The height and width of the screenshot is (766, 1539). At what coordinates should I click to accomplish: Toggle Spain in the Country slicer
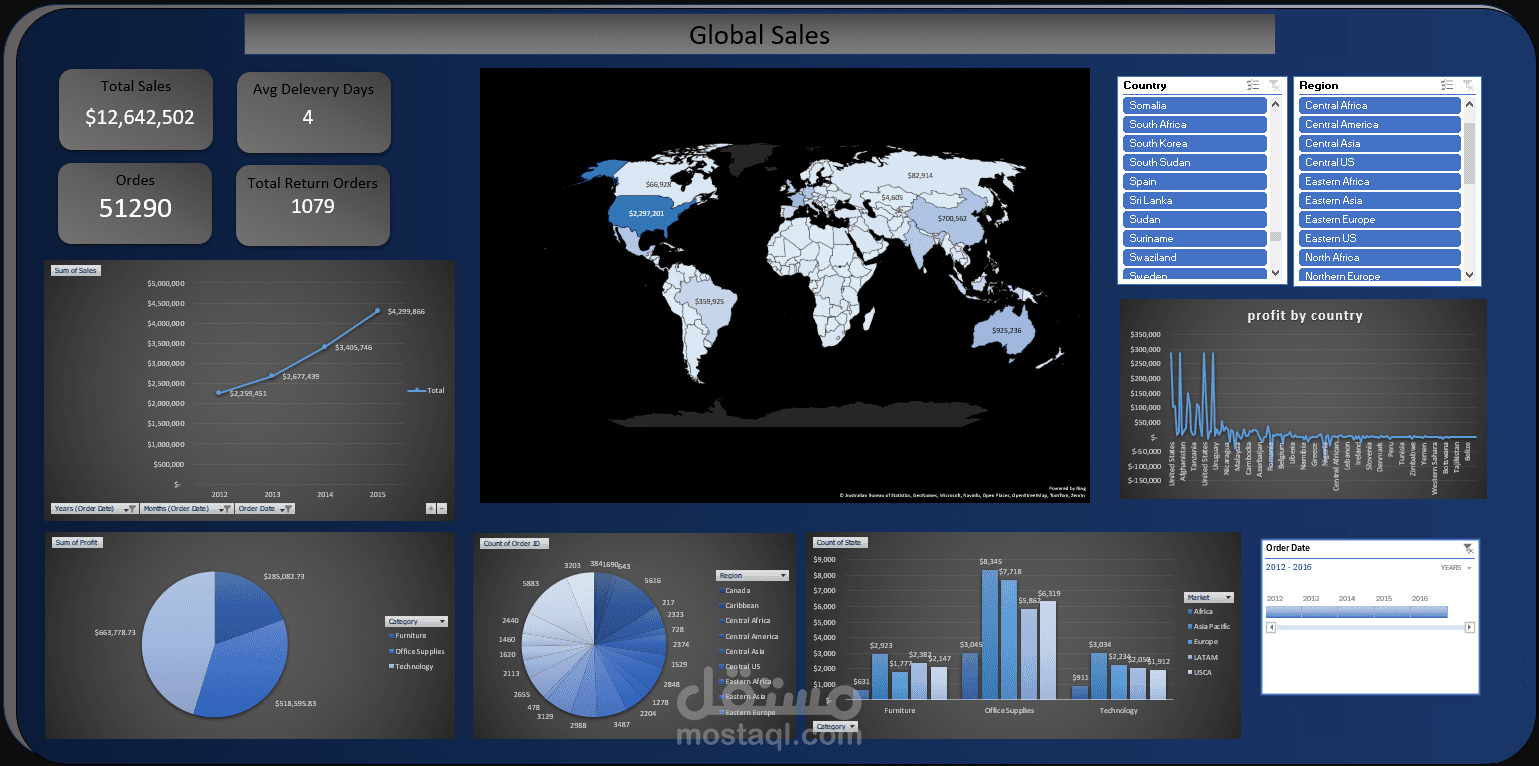click(1194, 181)
